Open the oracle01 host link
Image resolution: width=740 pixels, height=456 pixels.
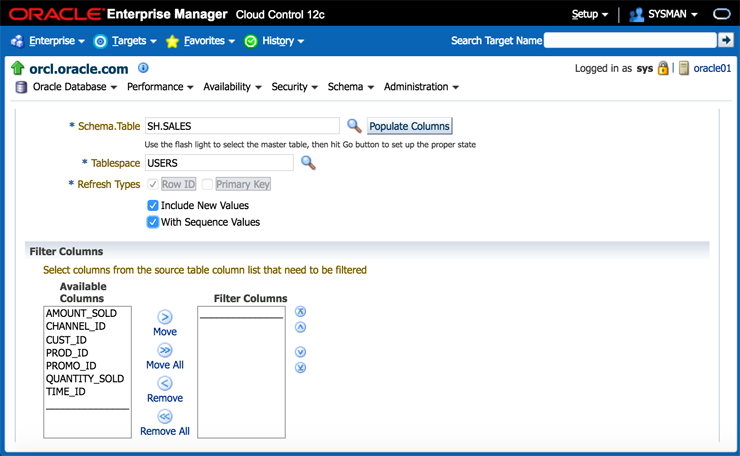coord(712,69)
